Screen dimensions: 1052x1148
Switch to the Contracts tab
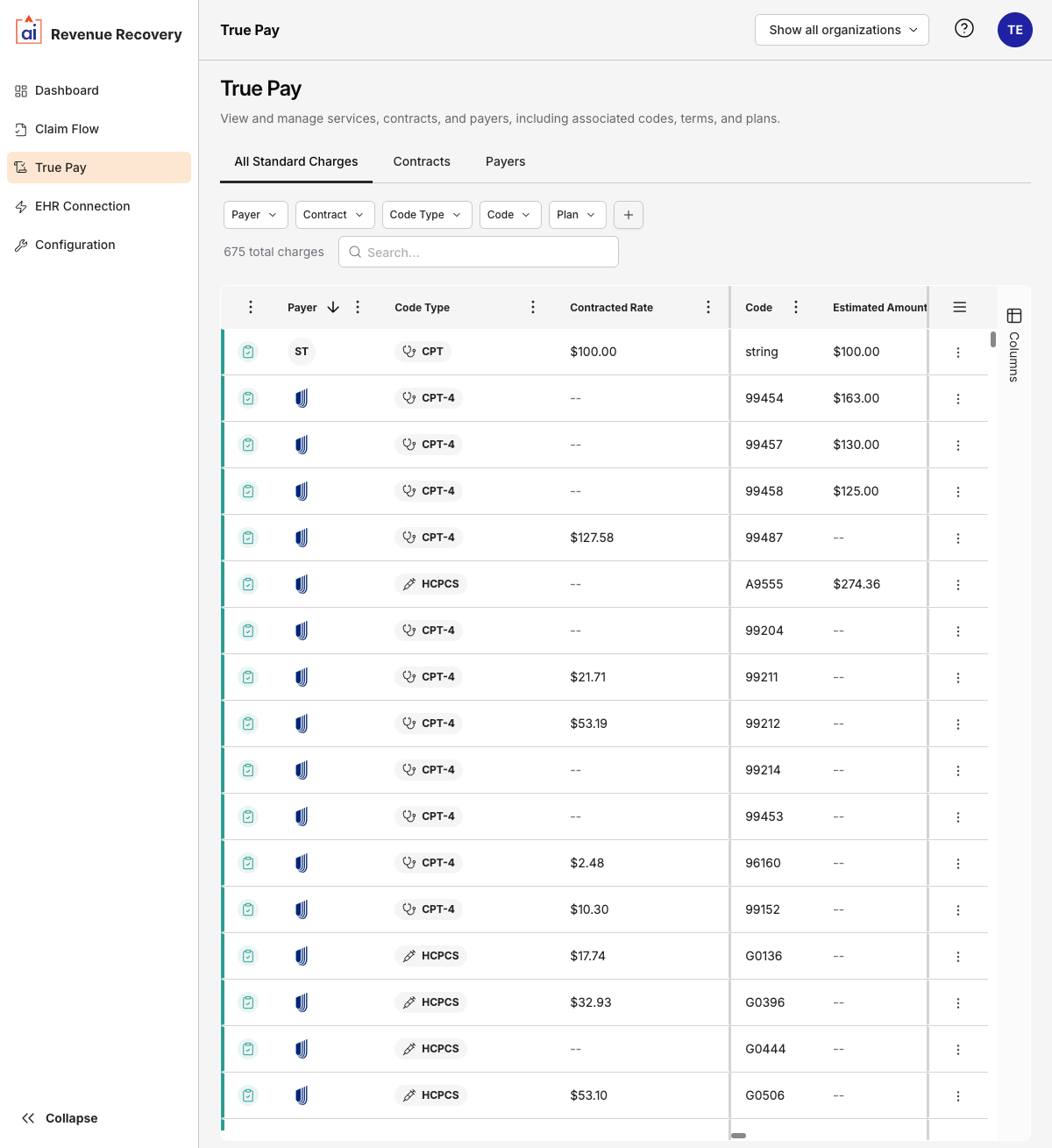[x=422, y=161]
